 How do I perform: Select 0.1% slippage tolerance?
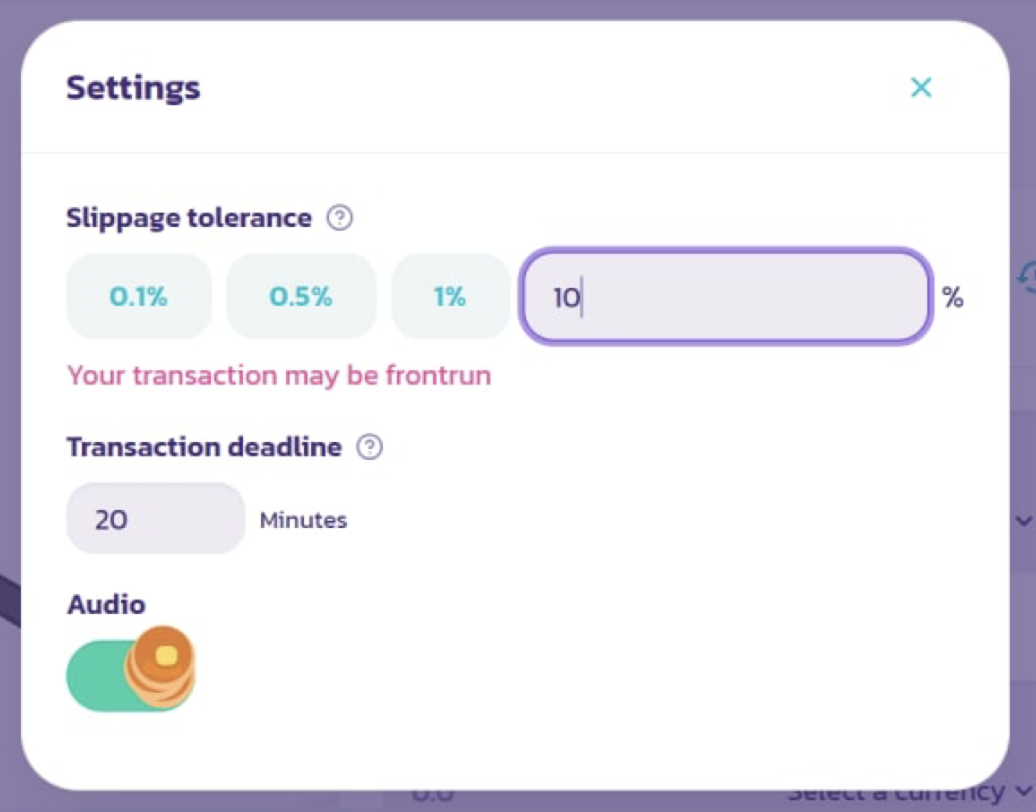coord(139,297)
